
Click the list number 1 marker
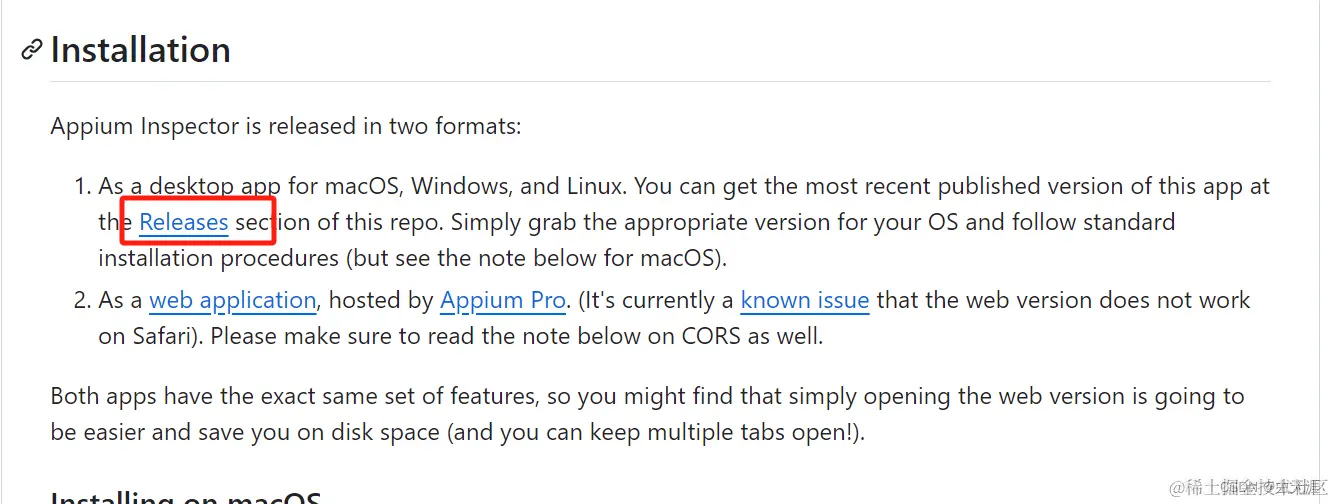[x=82, y=186]
